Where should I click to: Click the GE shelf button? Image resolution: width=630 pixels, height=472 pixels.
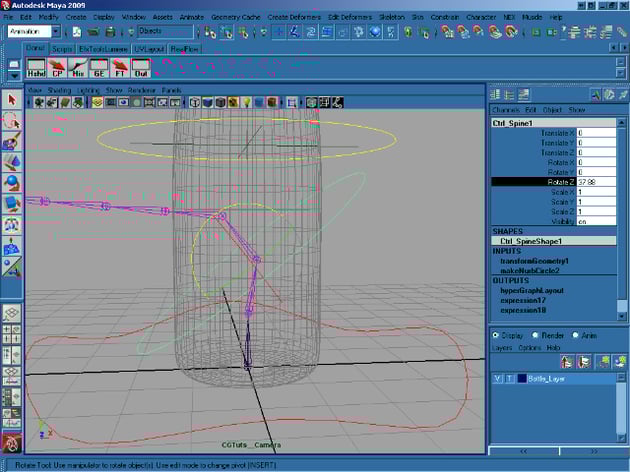click(x=99, y=70)
